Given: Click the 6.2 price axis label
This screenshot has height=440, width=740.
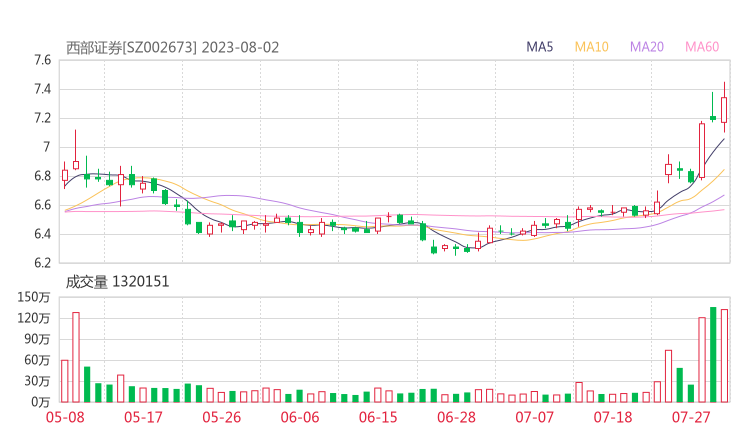Looking at the screenshot, I should click(x=42, y=263).
